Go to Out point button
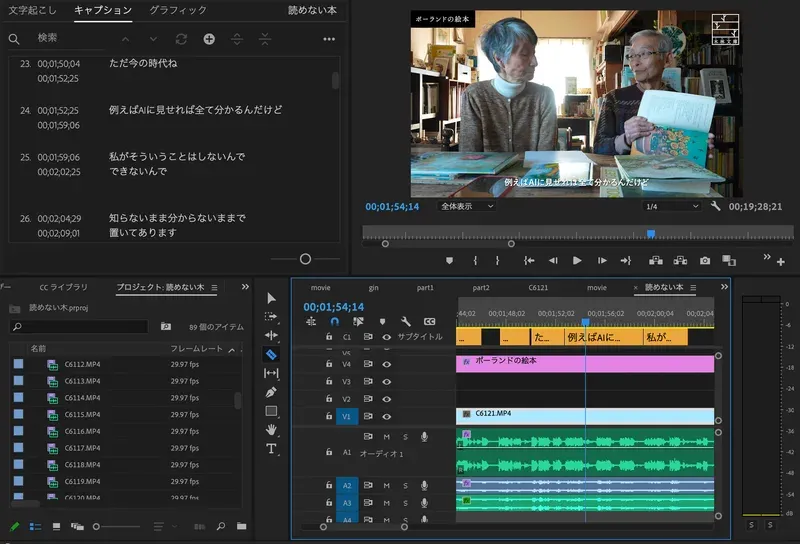Screen dimensions: 800x544 pyautogui.click(x=626, y=261)
